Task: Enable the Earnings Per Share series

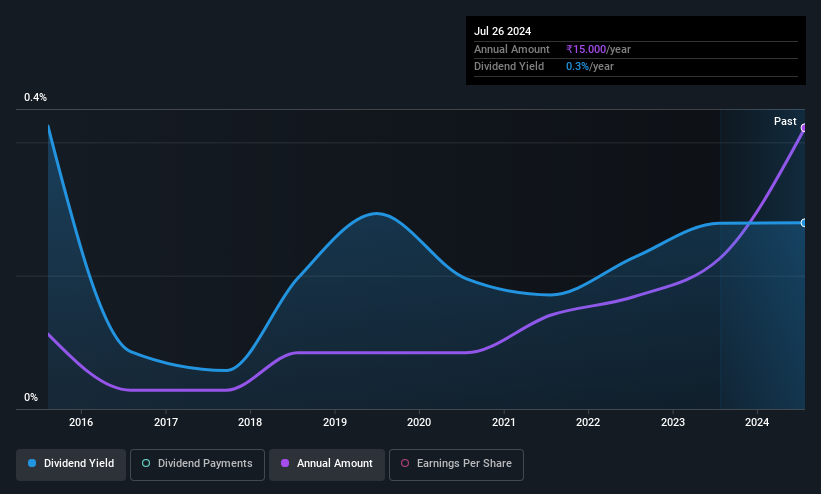Action: 456,464
